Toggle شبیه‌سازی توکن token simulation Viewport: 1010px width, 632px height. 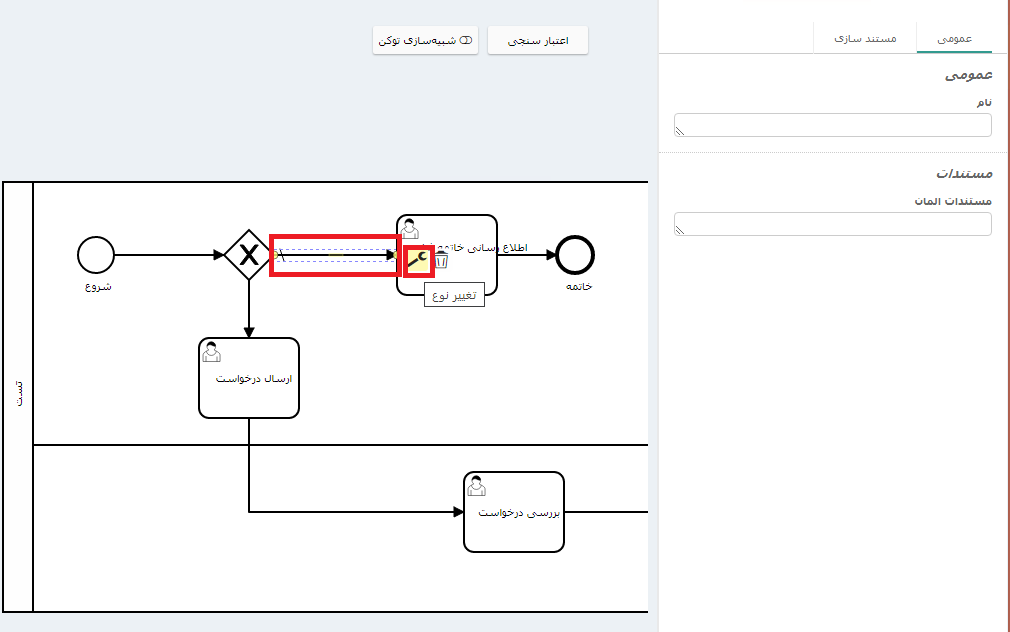[425, 41]
